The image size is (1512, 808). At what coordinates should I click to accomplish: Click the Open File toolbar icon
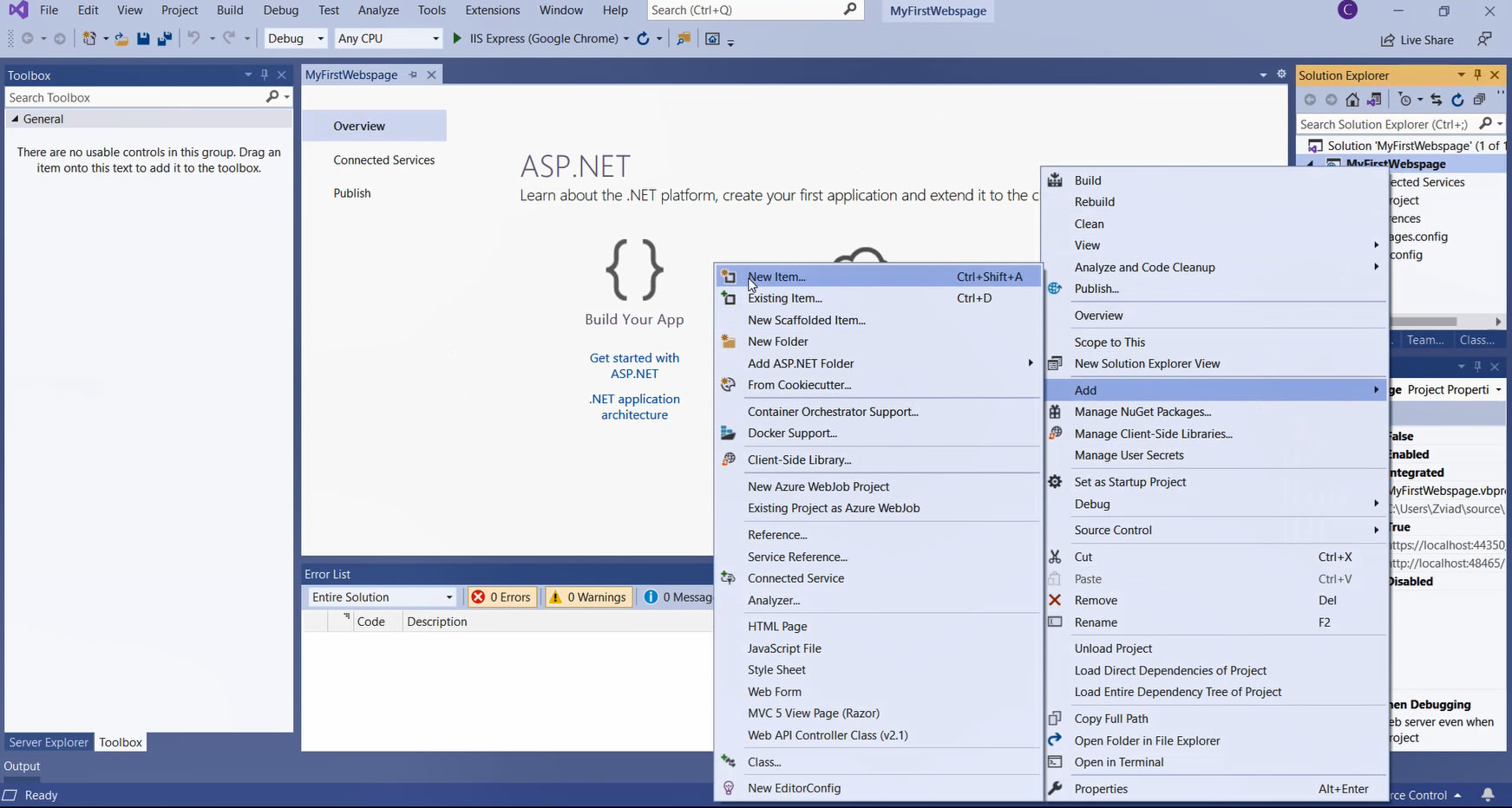[x=121, y=39]
